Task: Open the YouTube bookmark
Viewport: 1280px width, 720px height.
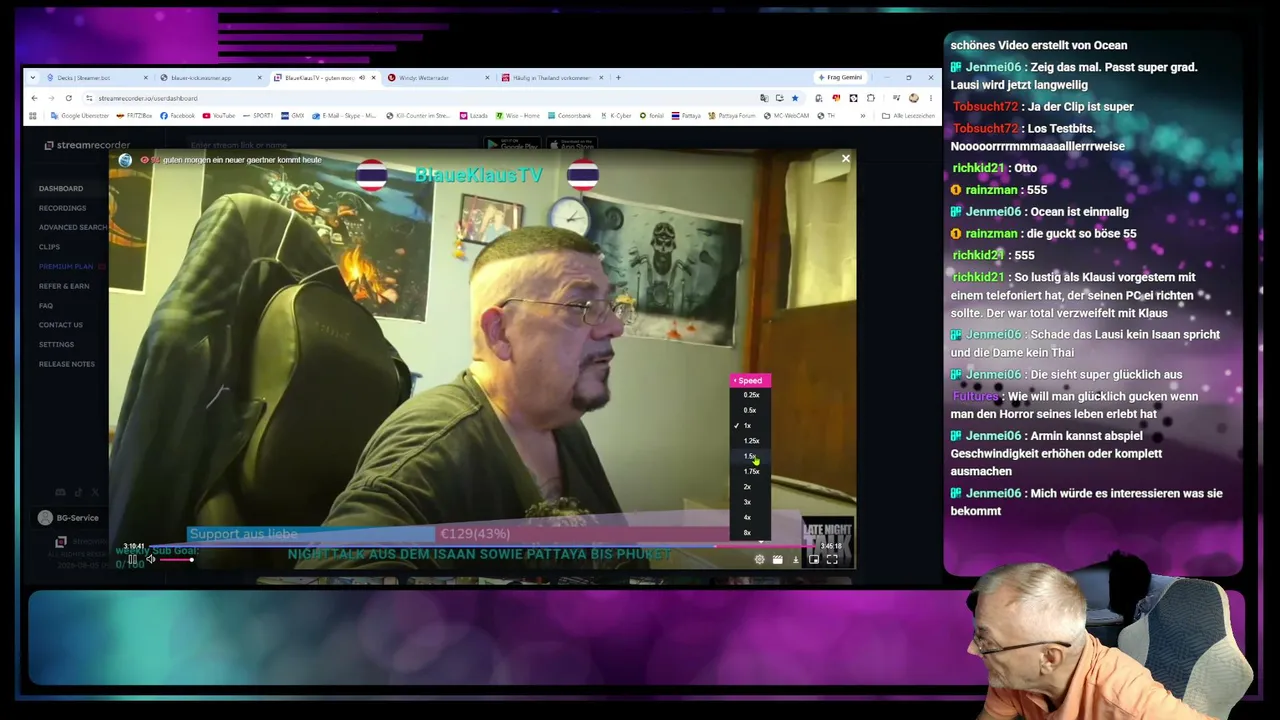Action: coord(220,116)
